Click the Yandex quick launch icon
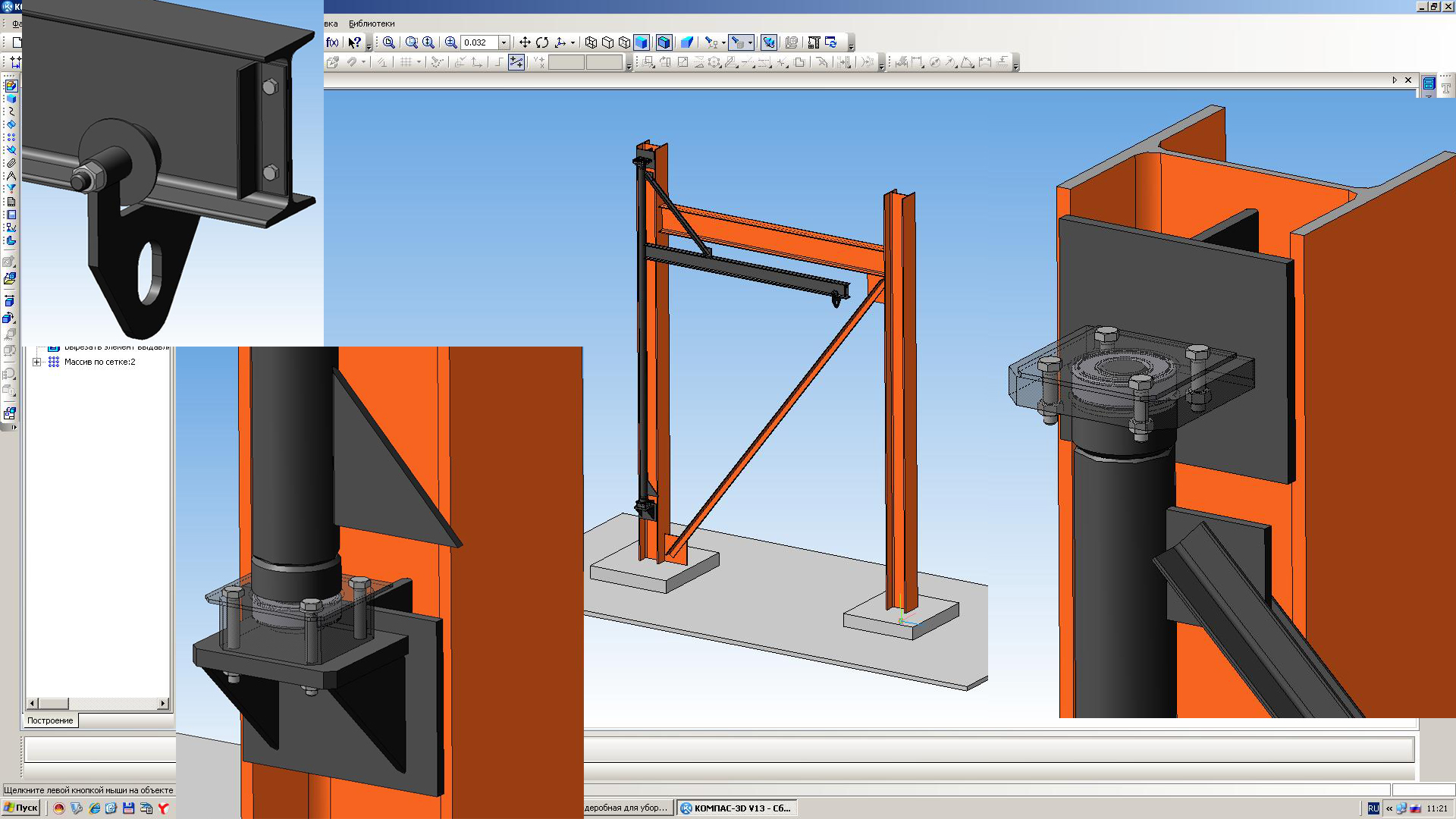This screenshot has width=1456, height=819. click(x=163, y=809)
